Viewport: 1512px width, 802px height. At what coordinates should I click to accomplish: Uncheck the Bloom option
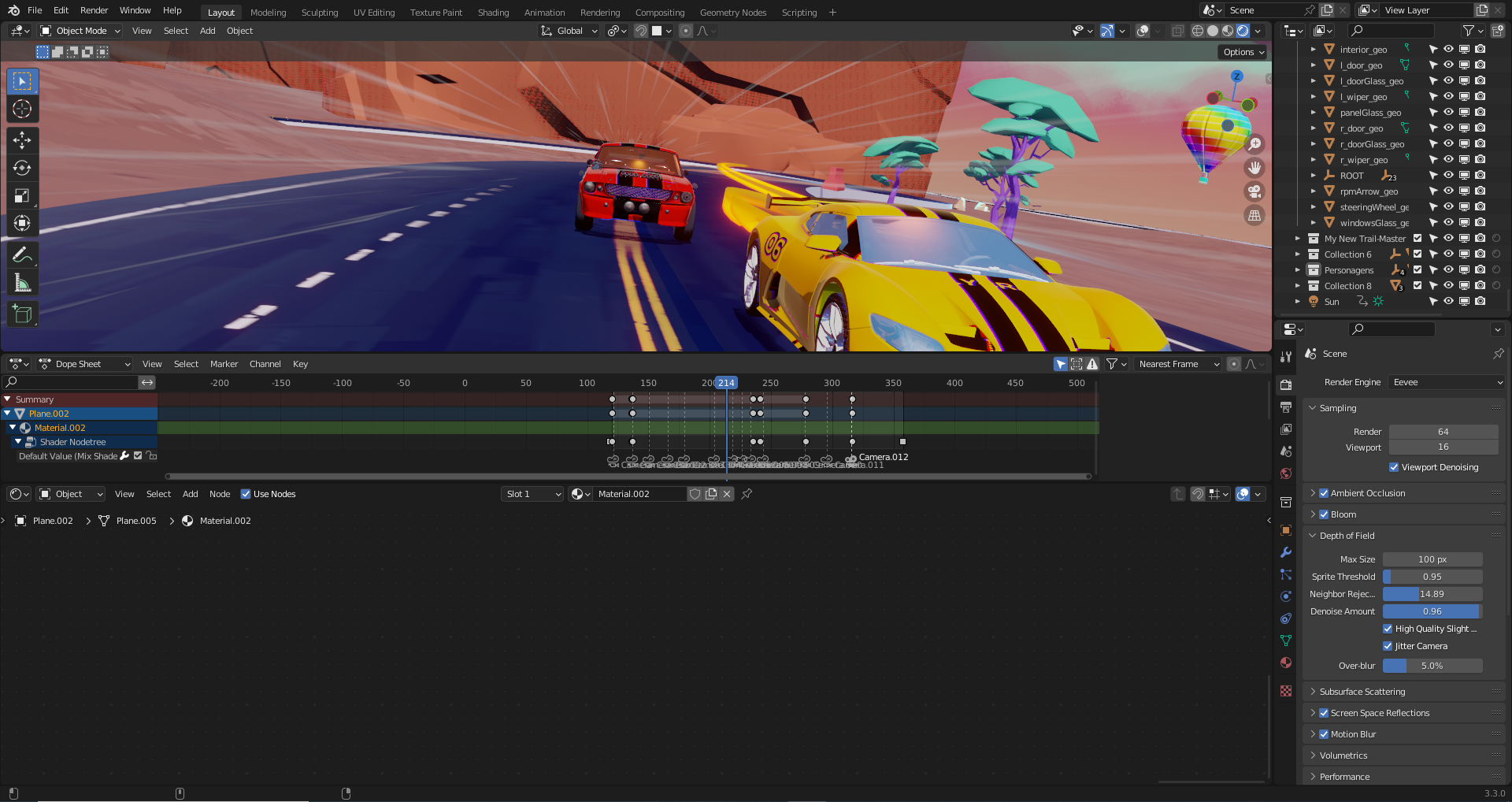tap(1324, 514)
